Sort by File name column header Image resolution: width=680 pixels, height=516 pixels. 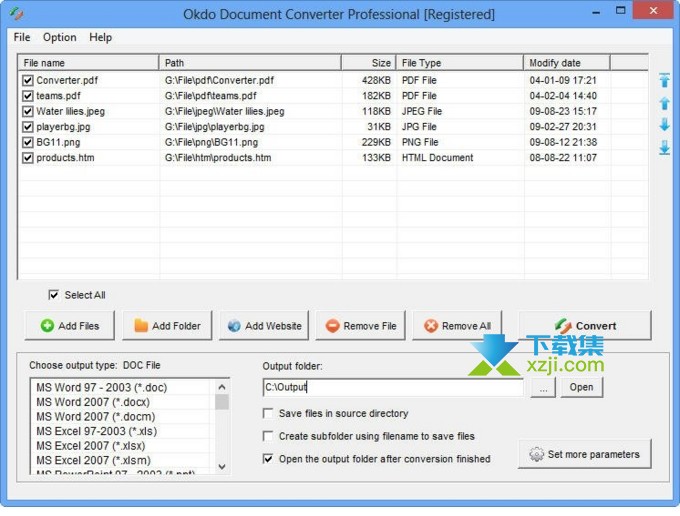point(88,63)
